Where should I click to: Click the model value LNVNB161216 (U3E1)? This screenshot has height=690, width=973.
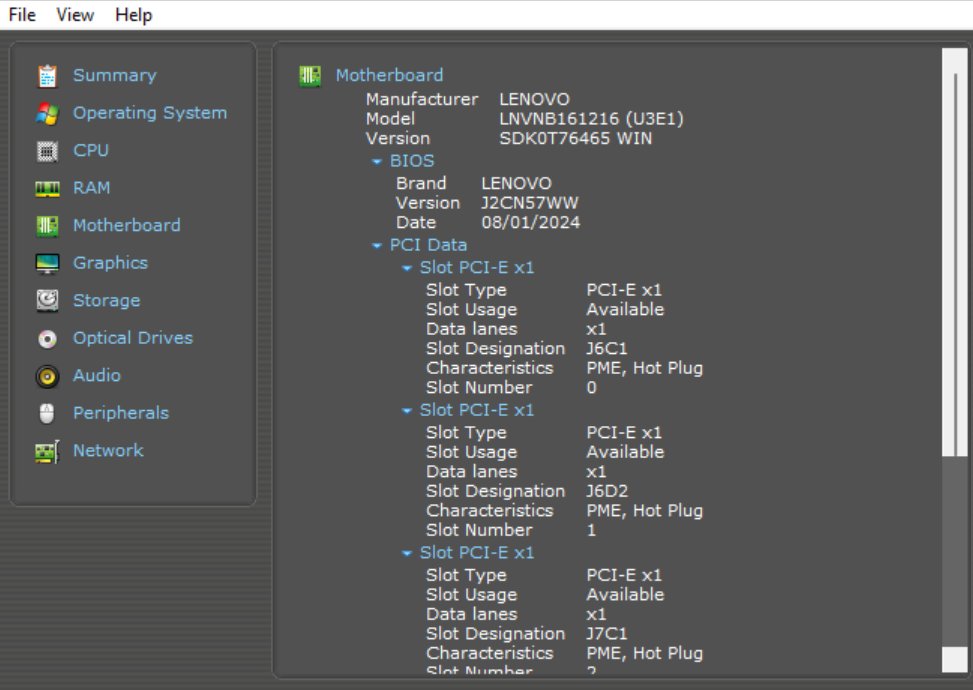coord(591,119)
